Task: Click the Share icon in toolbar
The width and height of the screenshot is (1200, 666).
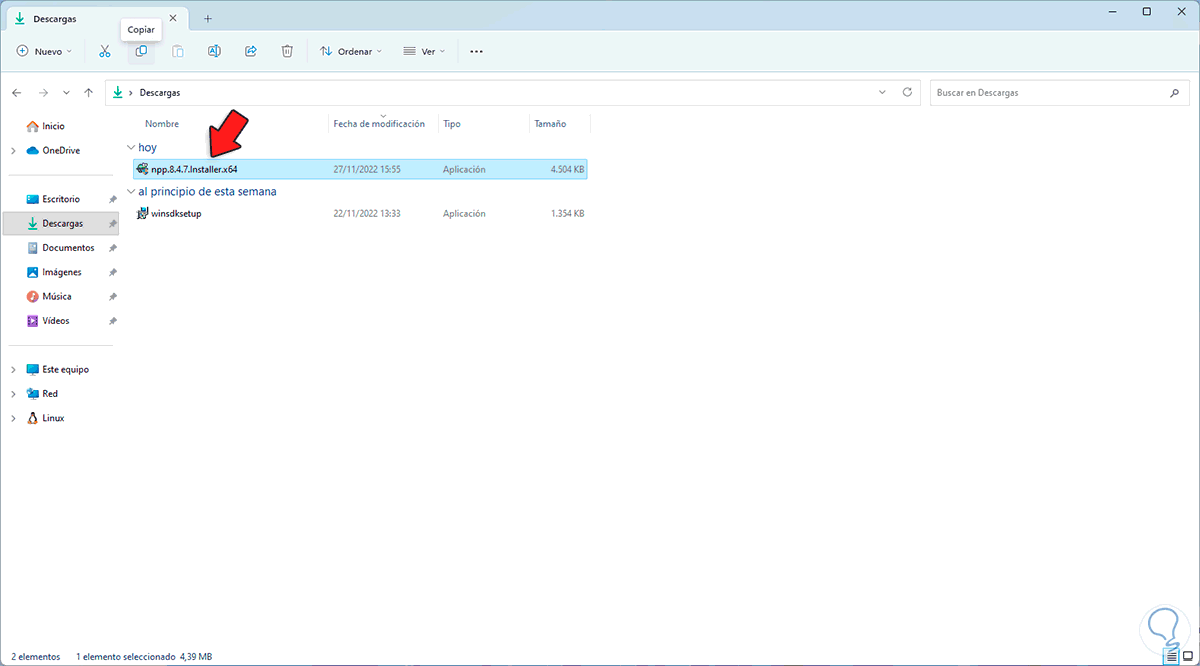Action: click(x=251, y=51)
